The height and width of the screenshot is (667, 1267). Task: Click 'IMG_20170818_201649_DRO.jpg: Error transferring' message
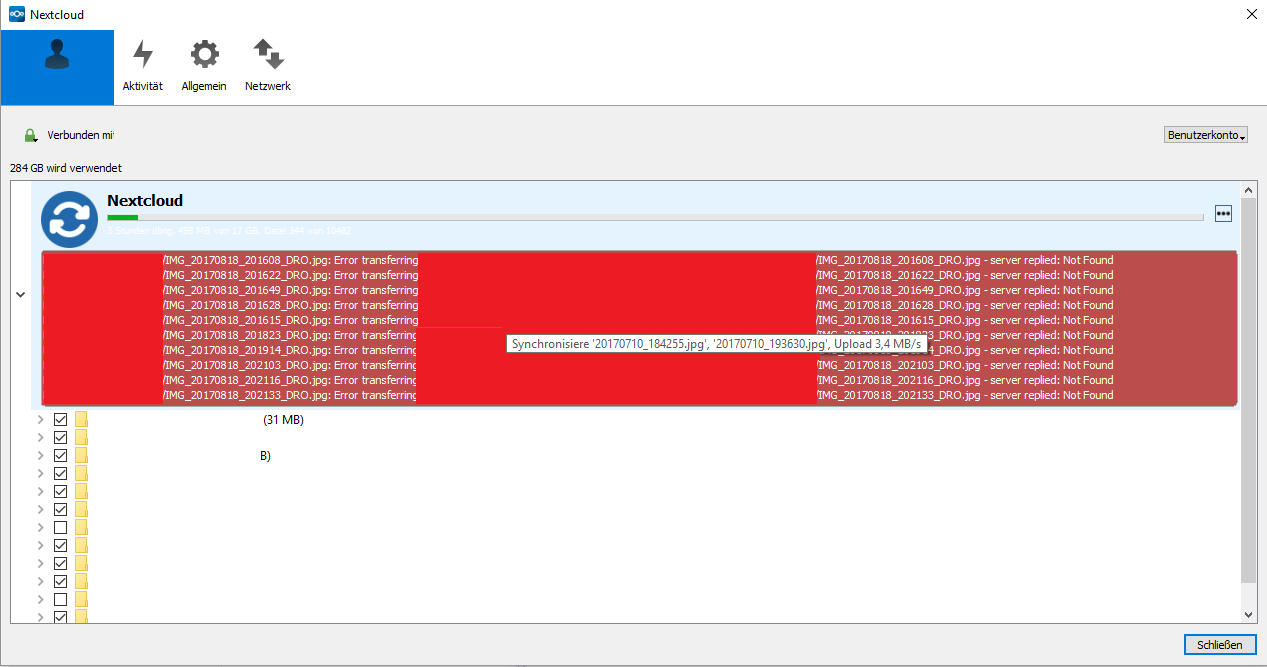pyautogui.click(x=290, y=290)
